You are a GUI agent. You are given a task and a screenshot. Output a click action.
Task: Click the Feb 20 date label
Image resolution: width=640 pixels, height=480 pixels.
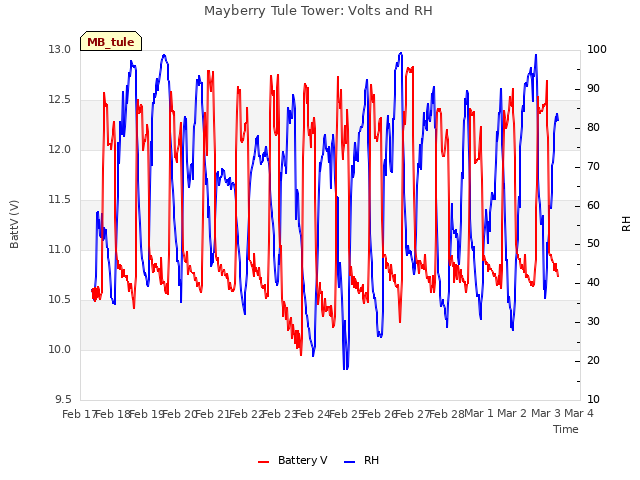click(x=180, y=414)
